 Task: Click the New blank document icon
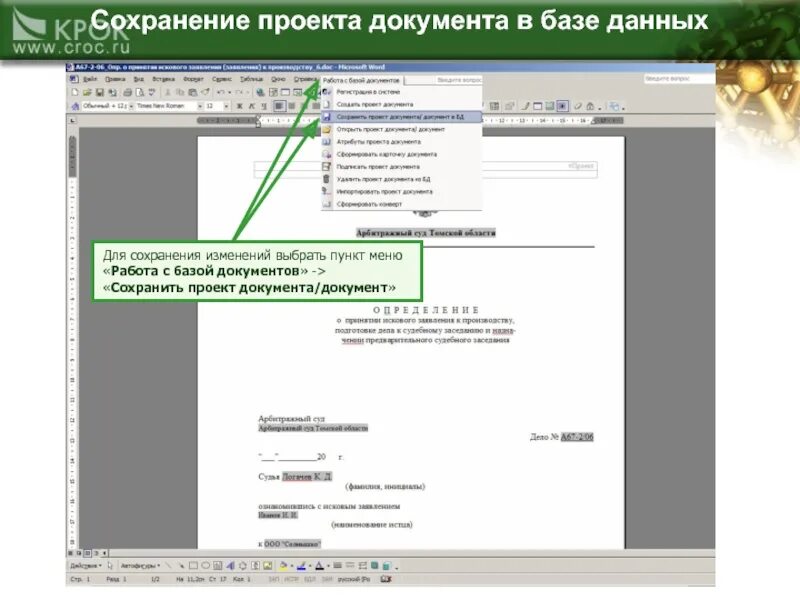(x=75, y=92)
